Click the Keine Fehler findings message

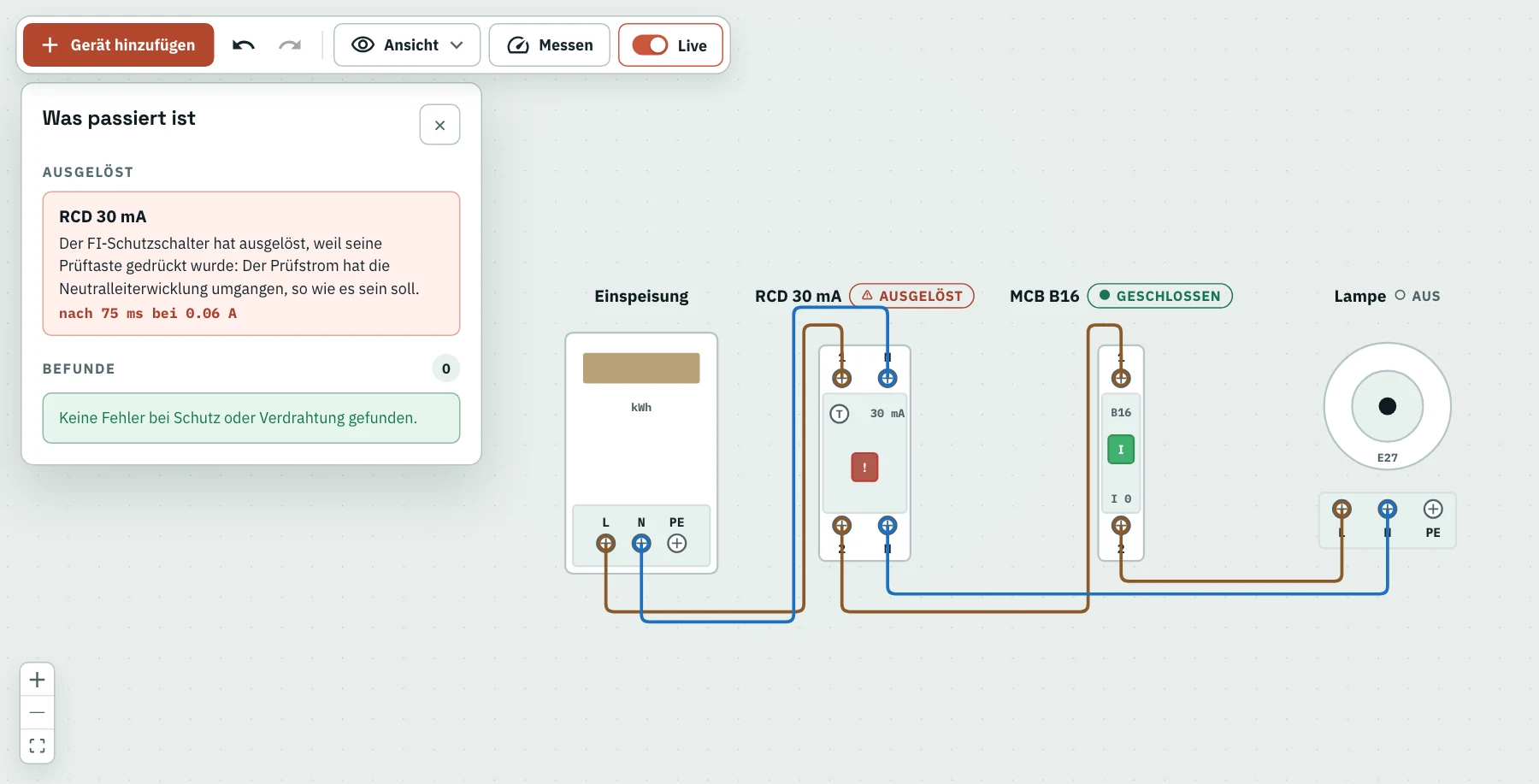click(x=251, y=418)
